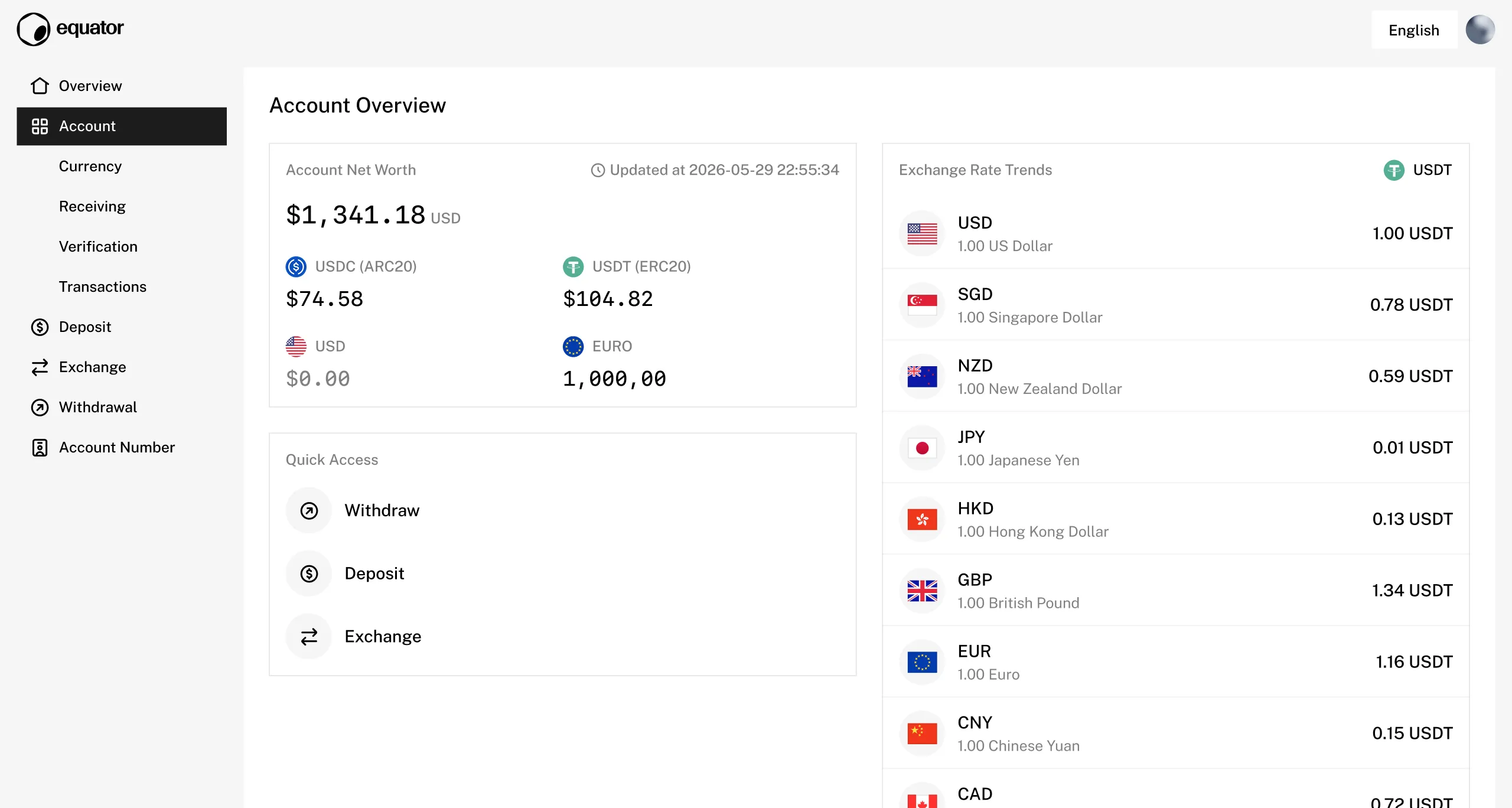
Task: Click the EUR rate value 1.16 USDT
Action: (1414, 662)
